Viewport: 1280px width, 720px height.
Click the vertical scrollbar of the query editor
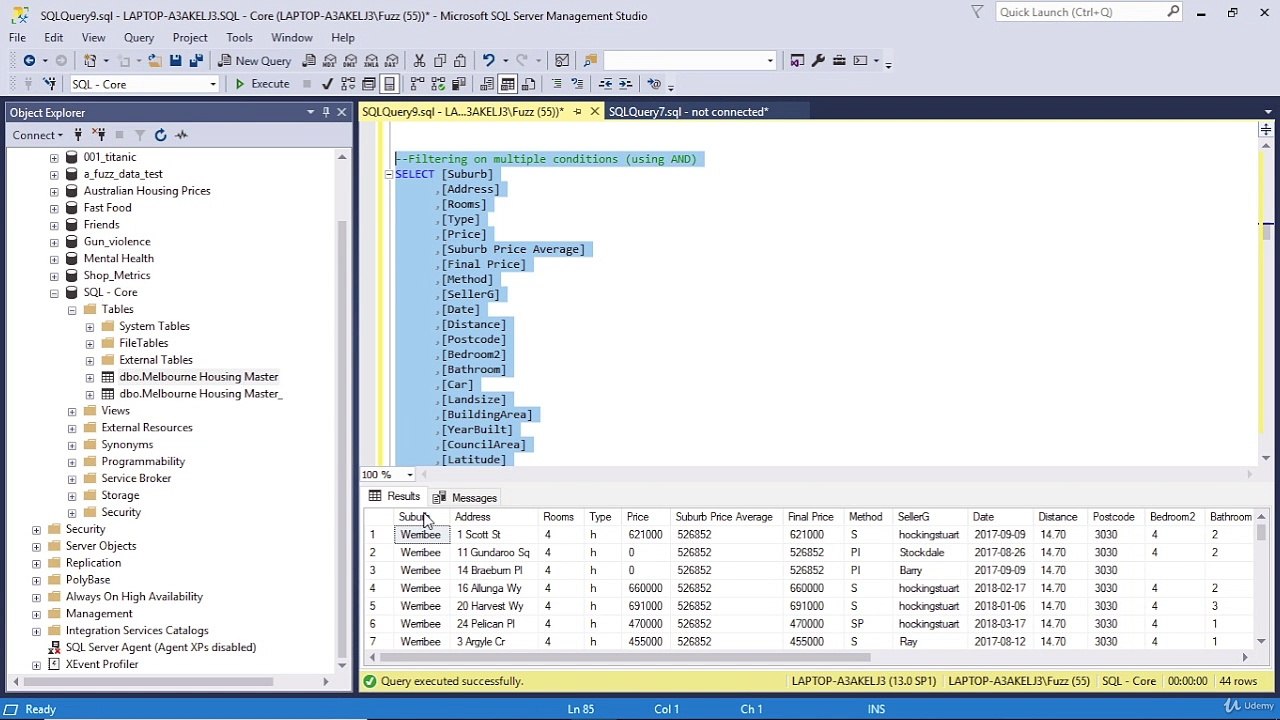click(1267, 231)
